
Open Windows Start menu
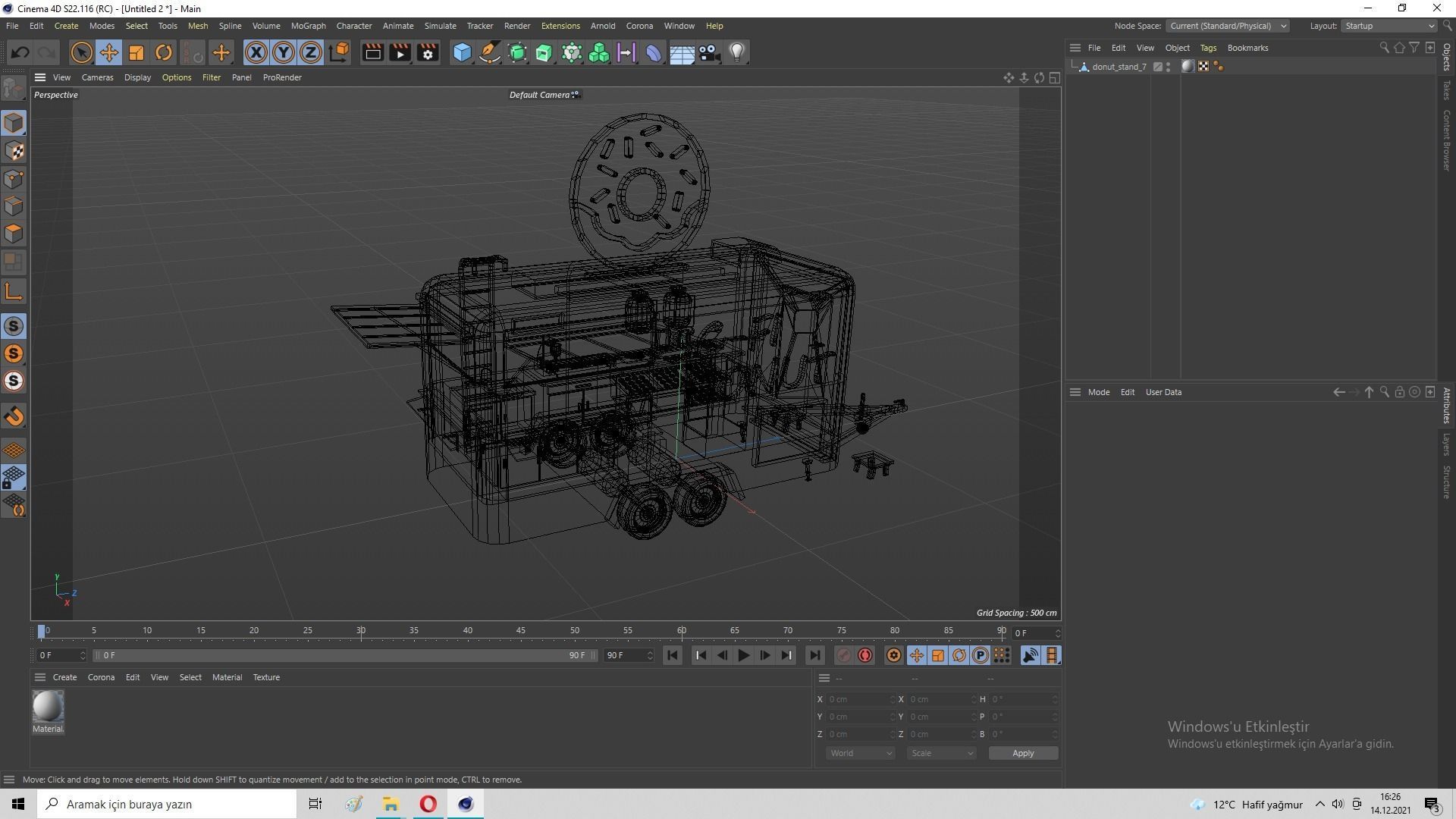point(18,804)
